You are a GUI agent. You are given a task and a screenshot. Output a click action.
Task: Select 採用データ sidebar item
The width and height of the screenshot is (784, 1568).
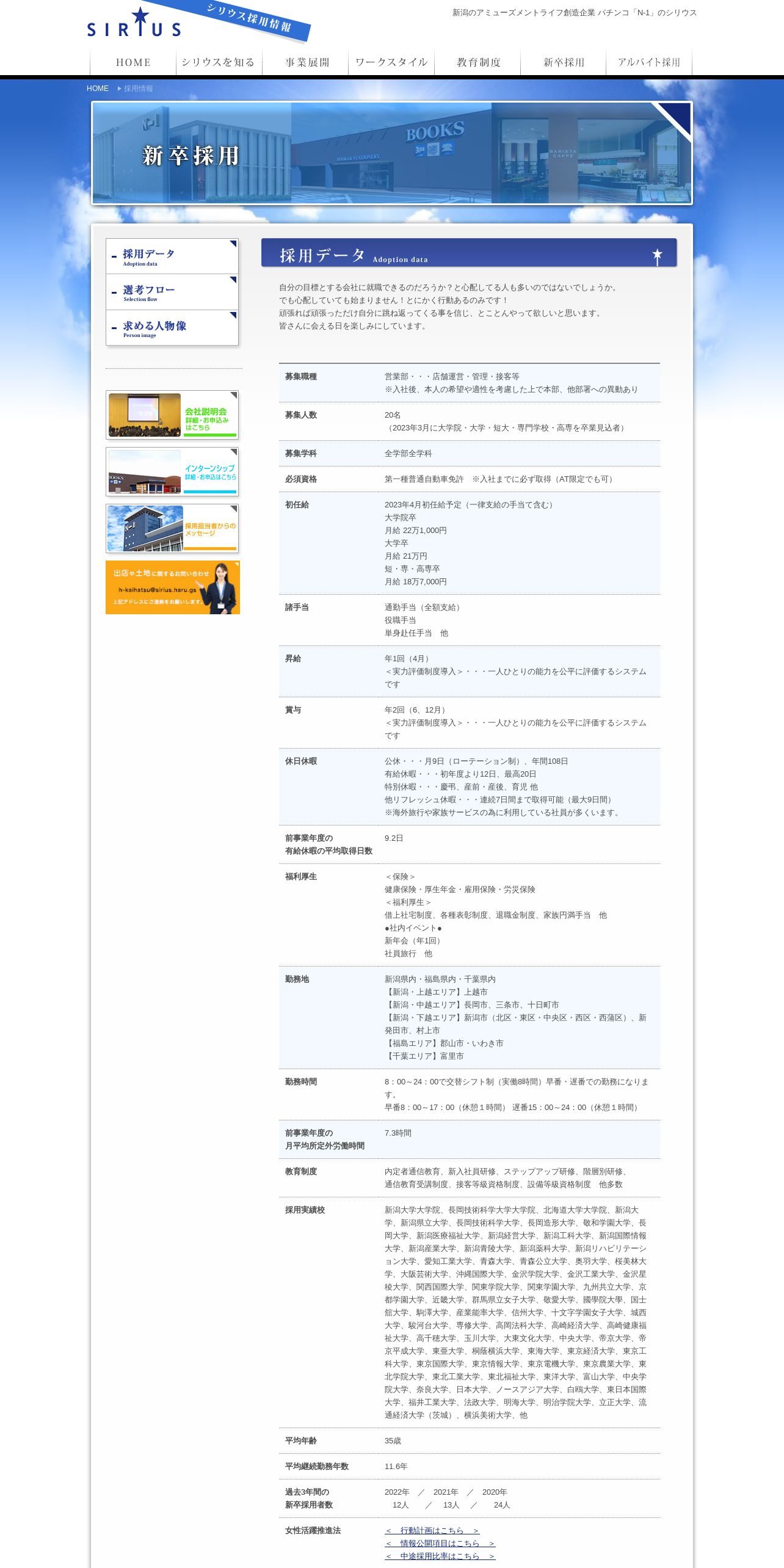172,256
